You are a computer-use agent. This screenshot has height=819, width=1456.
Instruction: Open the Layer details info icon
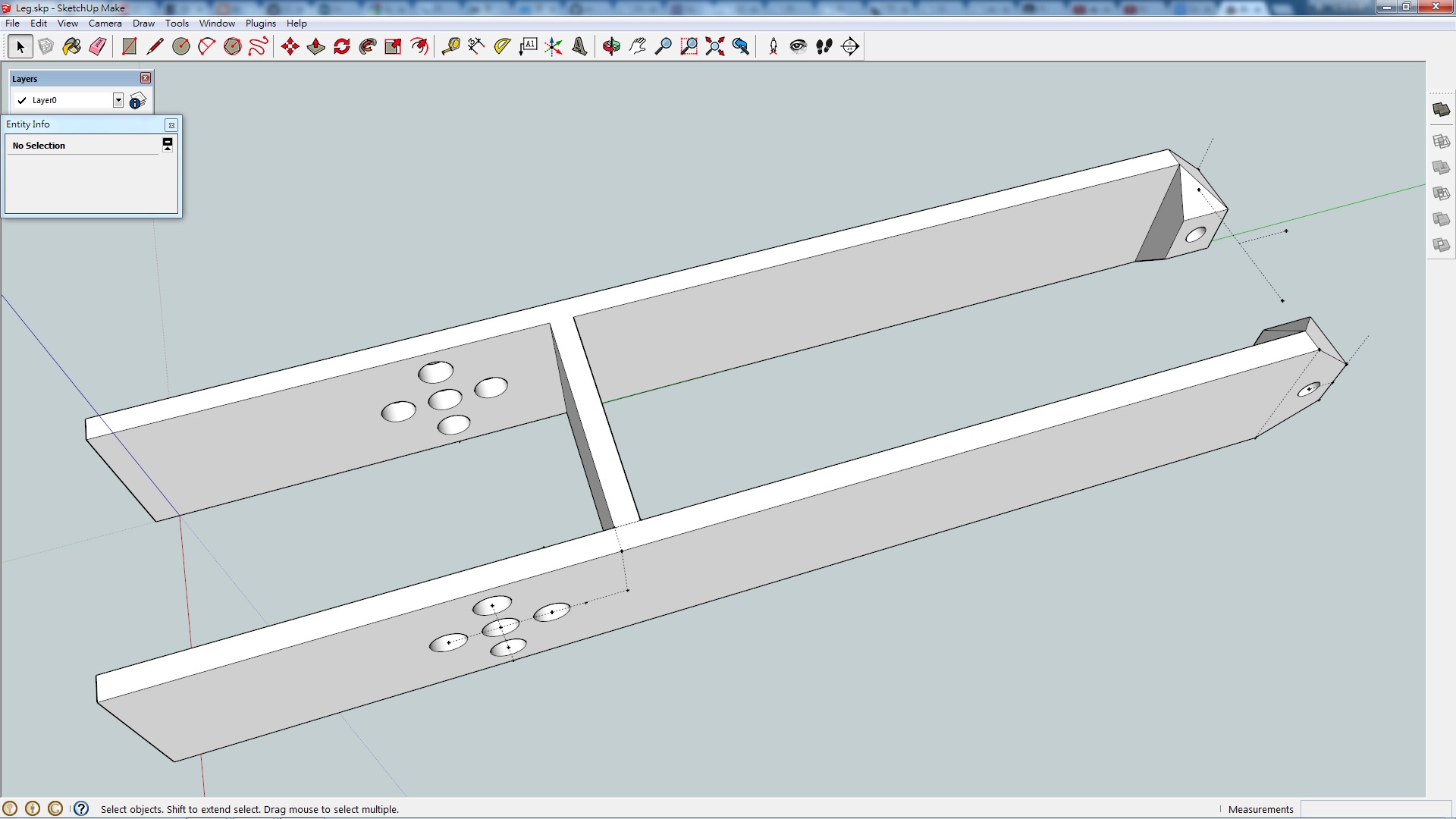pyautogui.click(x=137, y=101)
